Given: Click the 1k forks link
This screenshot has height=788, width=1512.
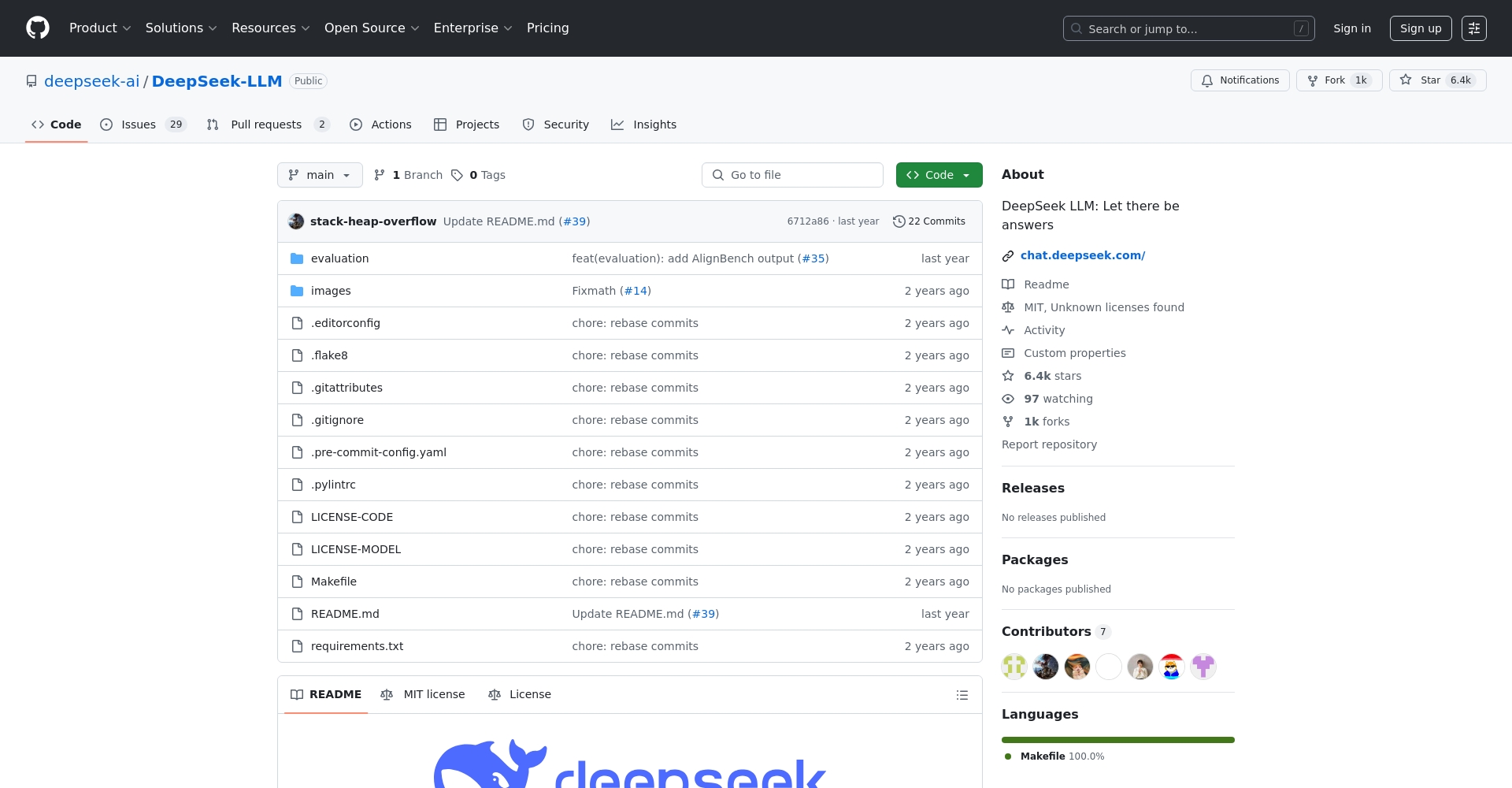Looking at the screenshot, I should 1047,422.
